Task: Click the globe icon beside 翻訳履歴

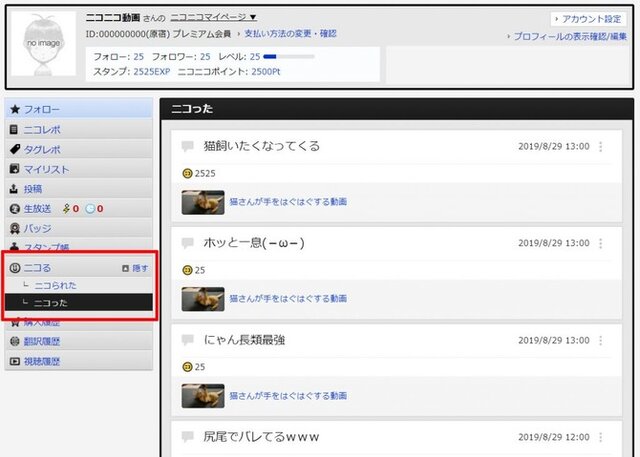Action: point(15,341)
